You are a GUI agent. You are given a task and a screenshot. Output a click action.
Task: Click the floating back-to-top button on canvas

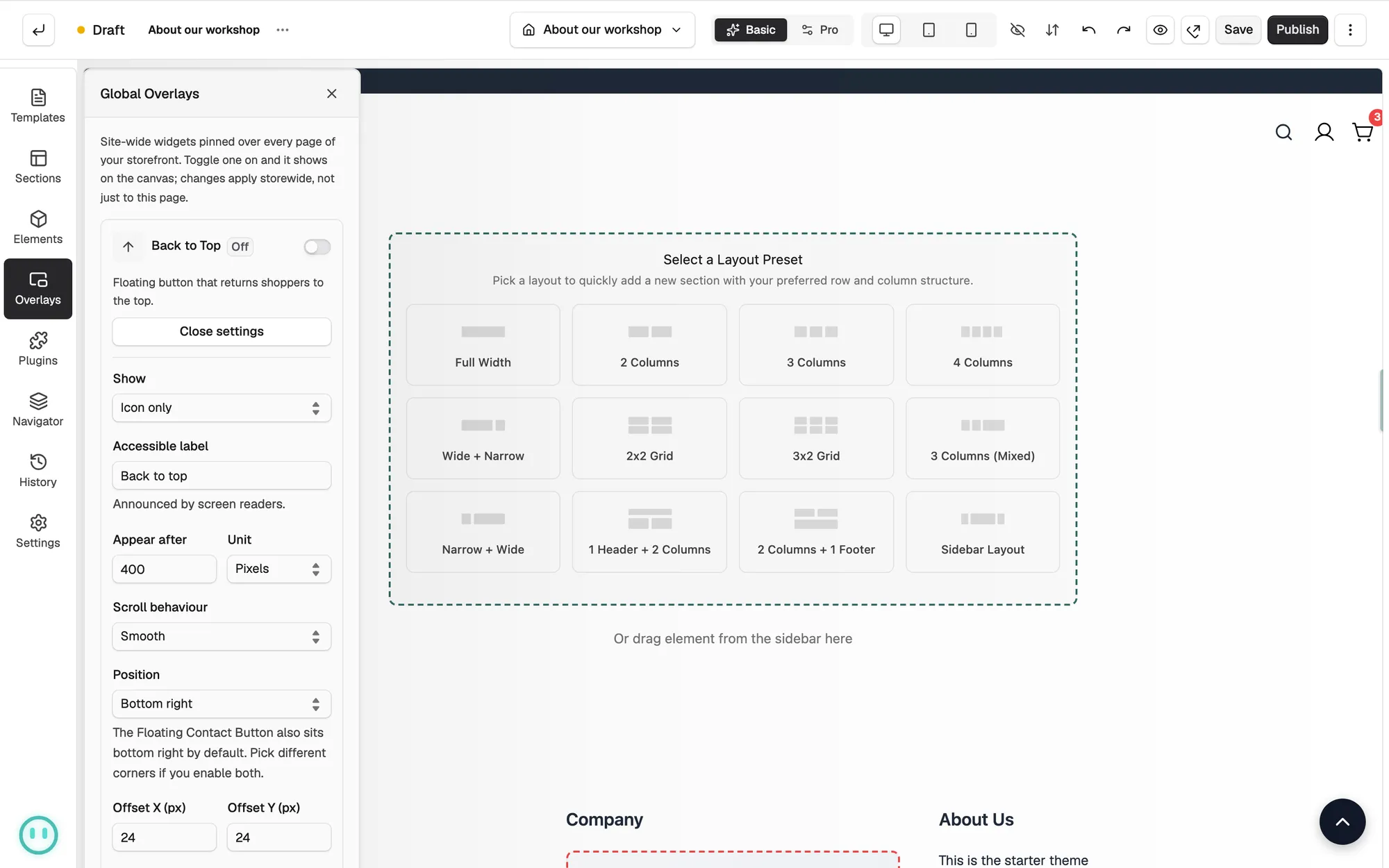tap(1342, 821)
